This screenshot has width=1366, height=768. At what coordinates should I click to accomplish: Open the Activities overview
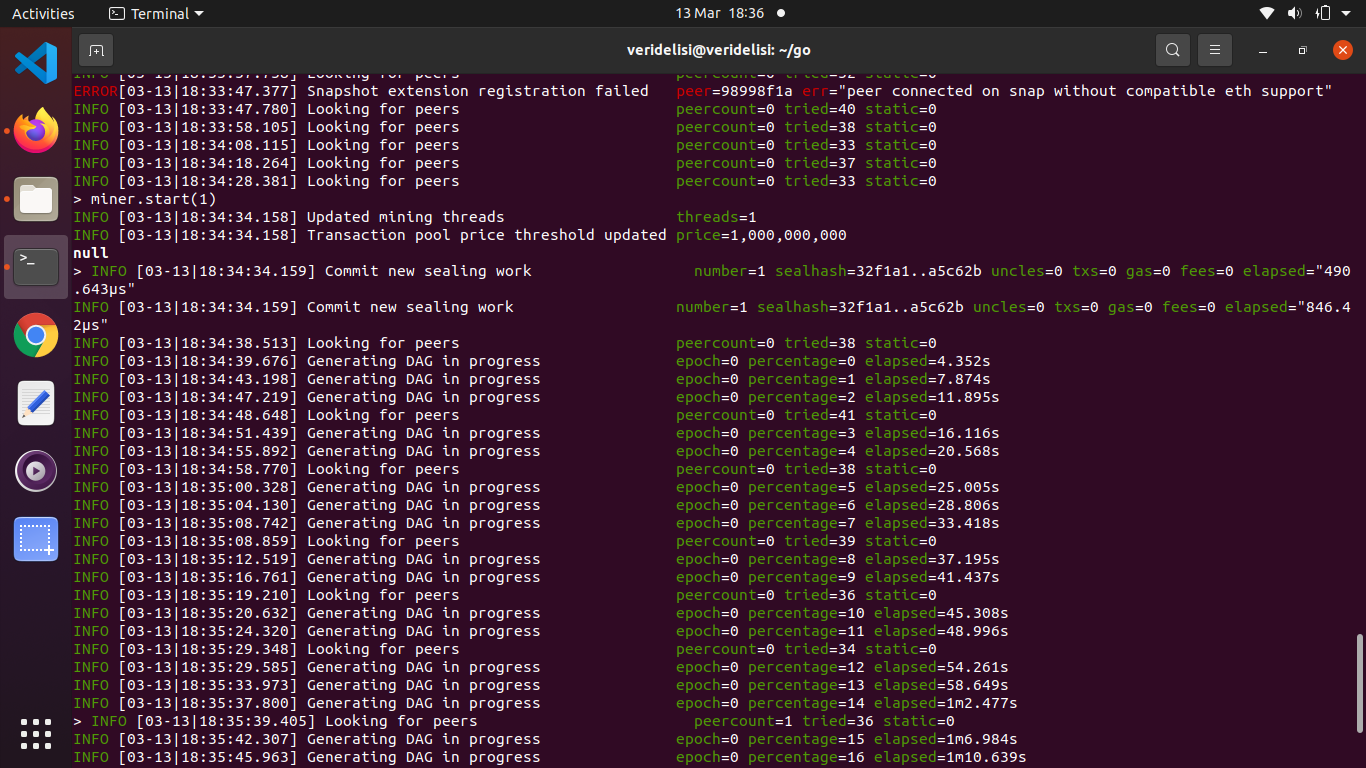tap(43, 13)
